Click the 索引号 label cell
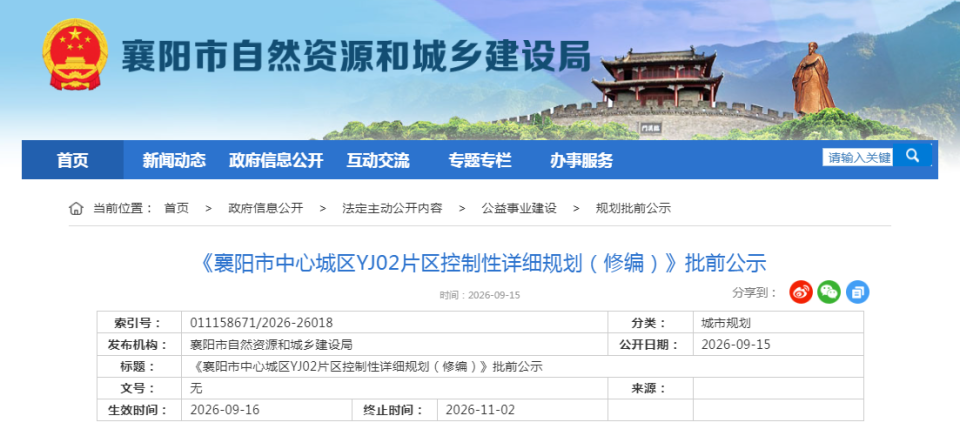Viewport: 960px width, 436px height. [x=139, y=323]
